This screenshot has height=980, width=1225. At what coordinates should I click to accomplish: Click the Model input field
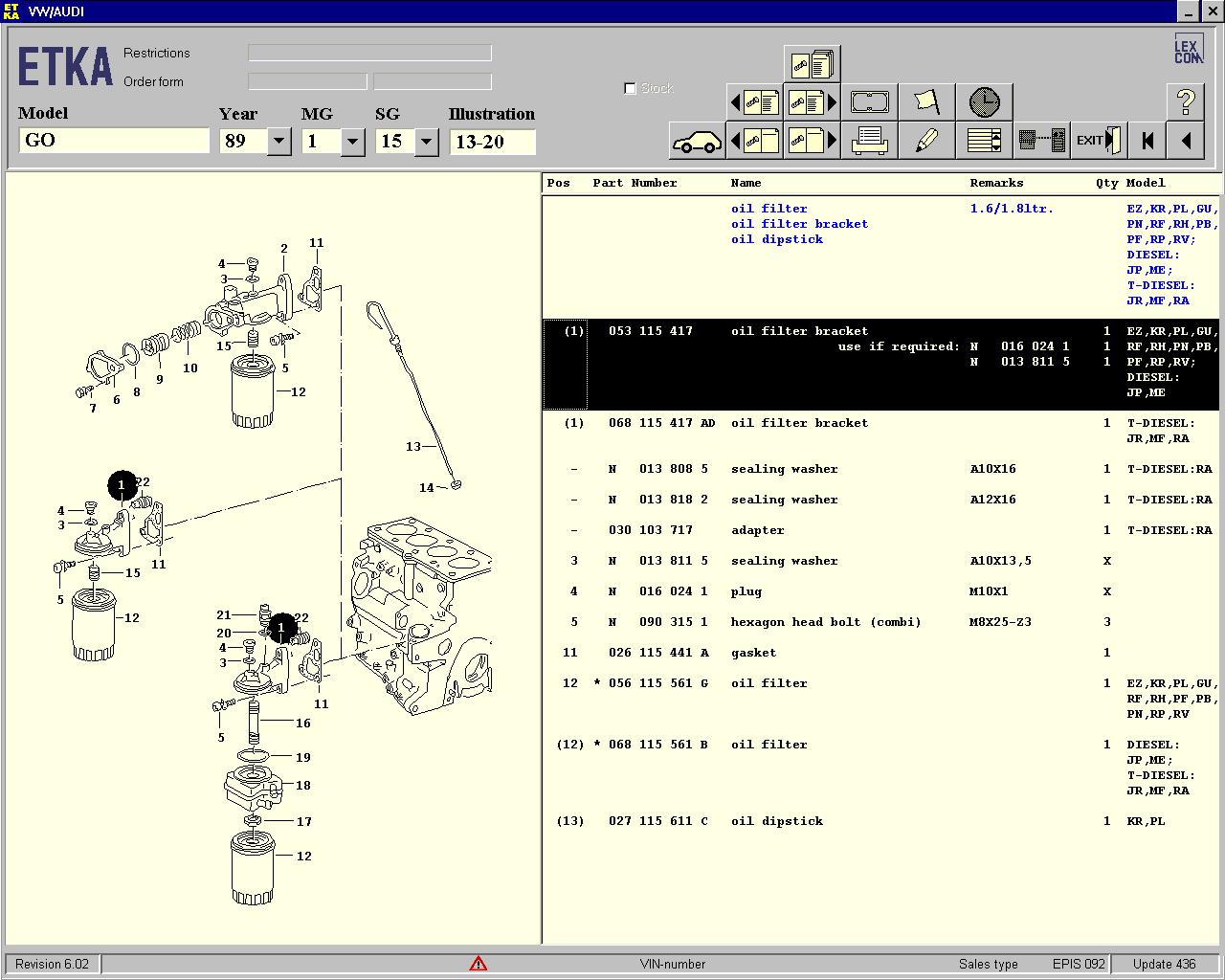114,141
